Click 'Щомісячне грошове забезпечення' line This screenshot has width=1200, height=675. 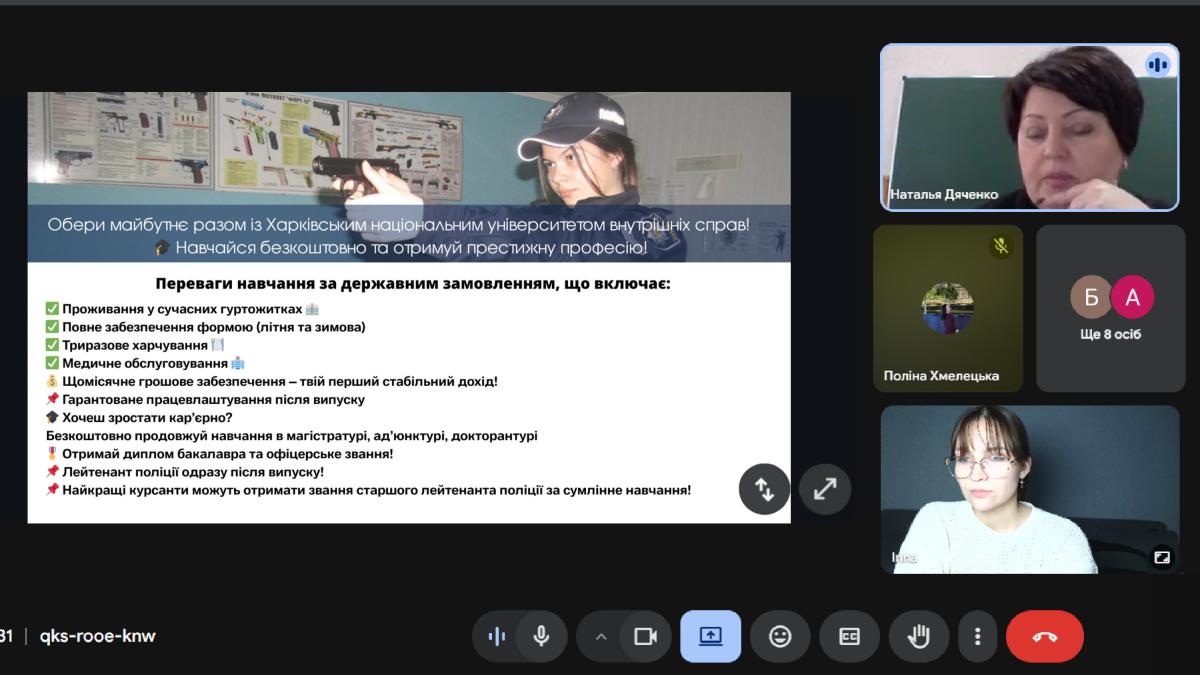point(272,381)
